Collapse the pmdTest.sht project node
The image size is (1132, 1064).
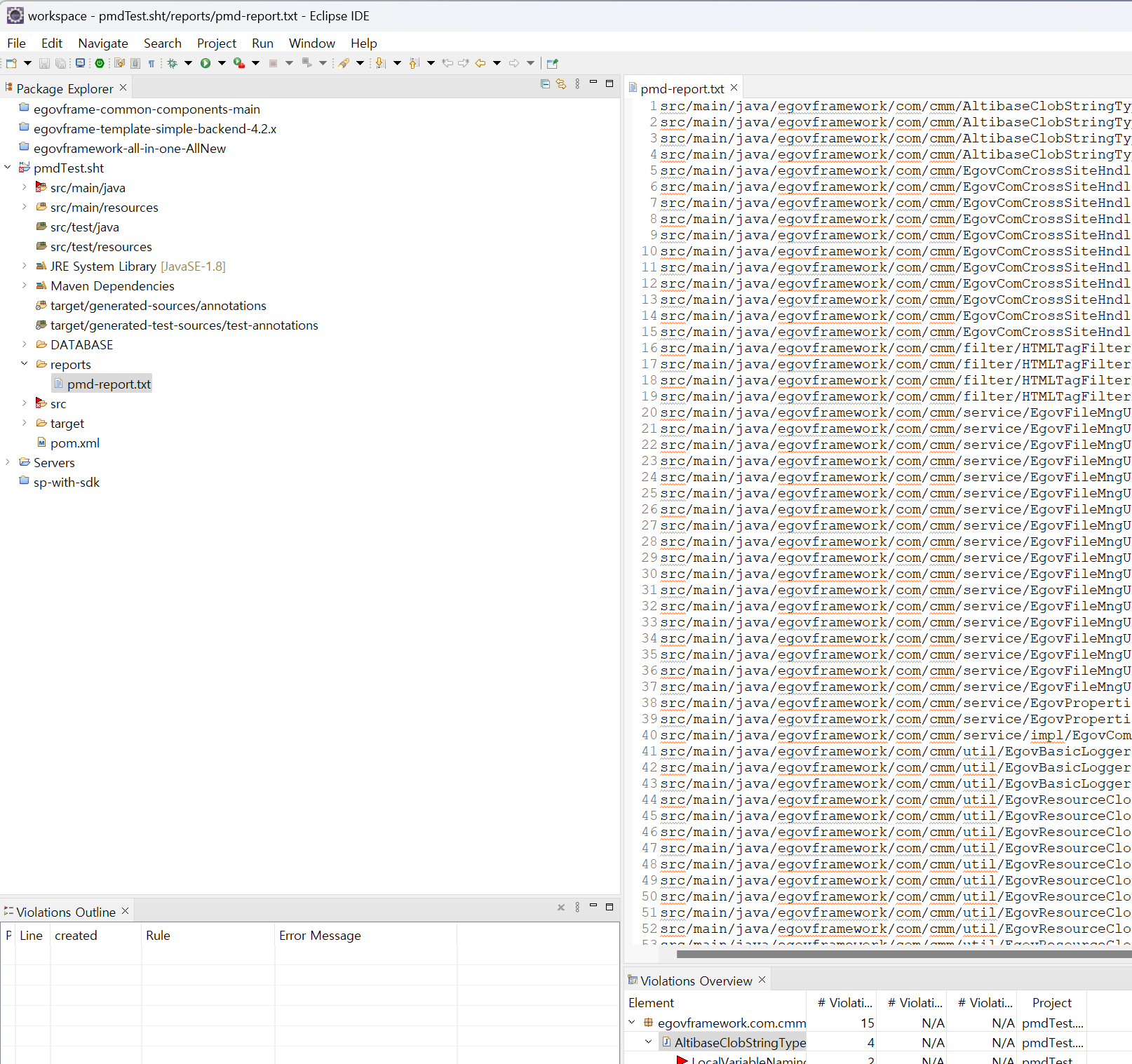tap(8, 168)
